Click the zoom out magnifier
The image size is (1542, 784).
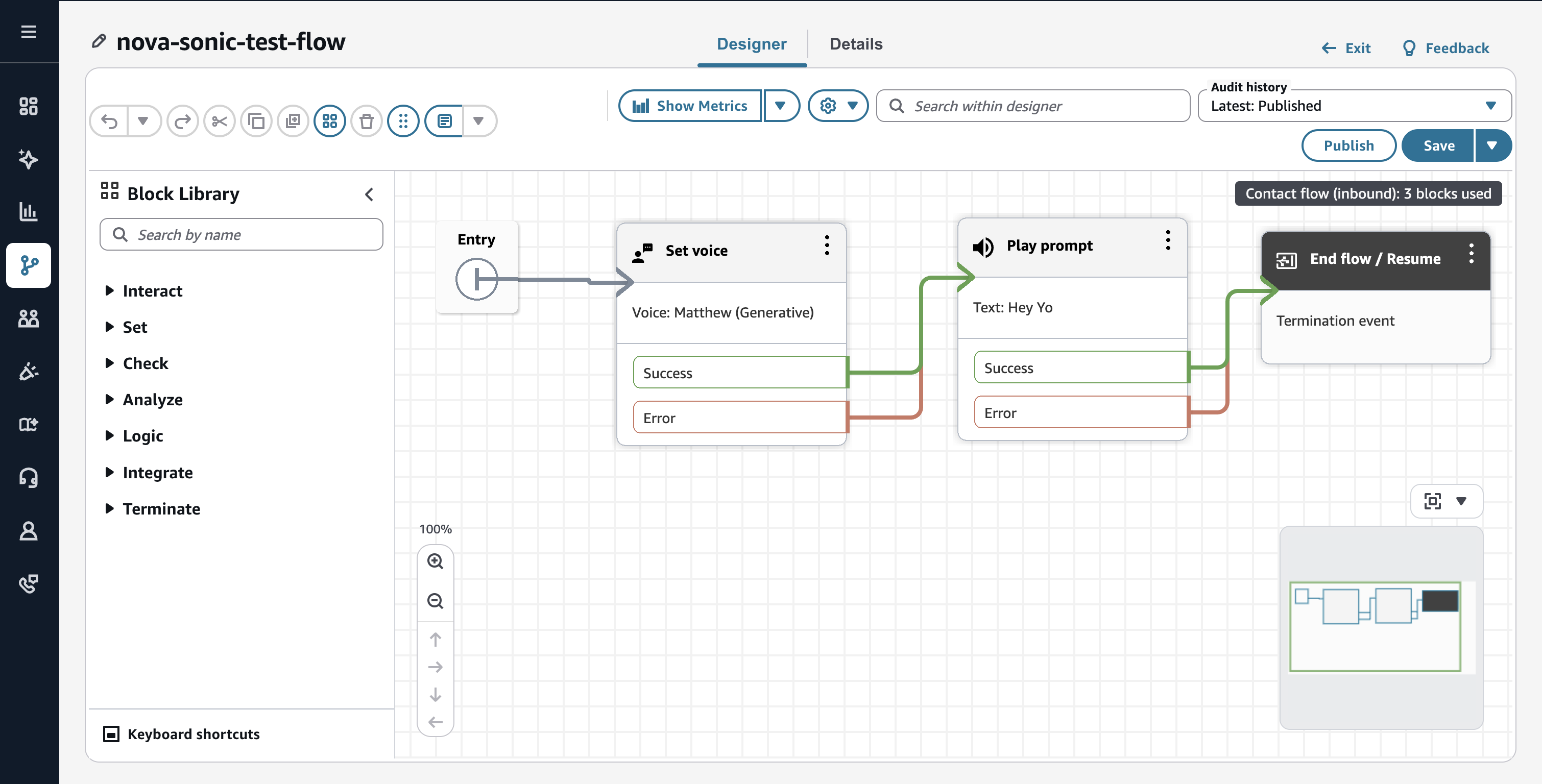point(435,601)
